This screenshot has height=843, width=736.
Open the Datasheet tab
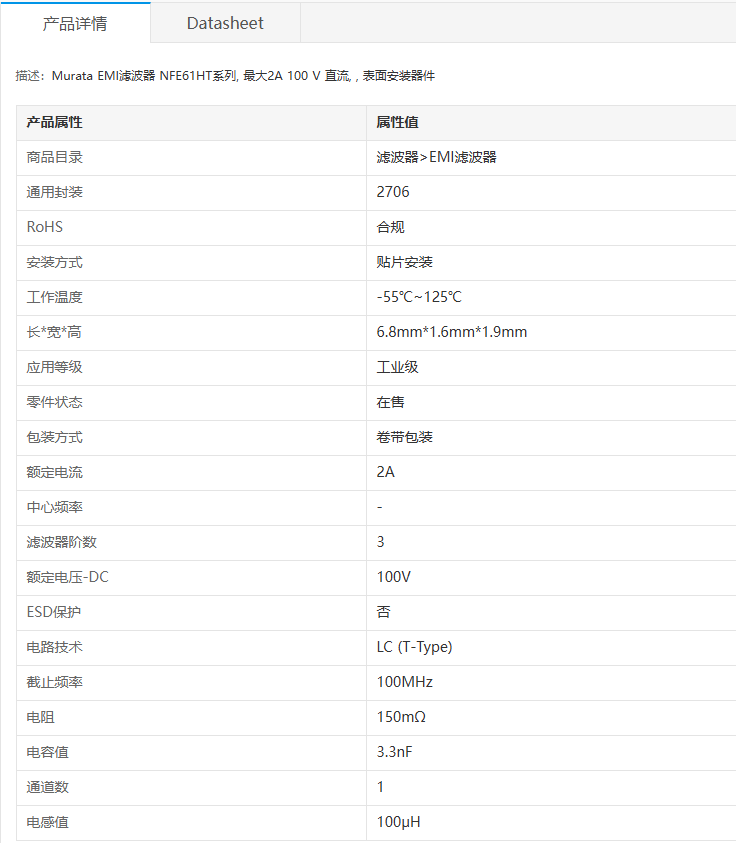point(225,23)
